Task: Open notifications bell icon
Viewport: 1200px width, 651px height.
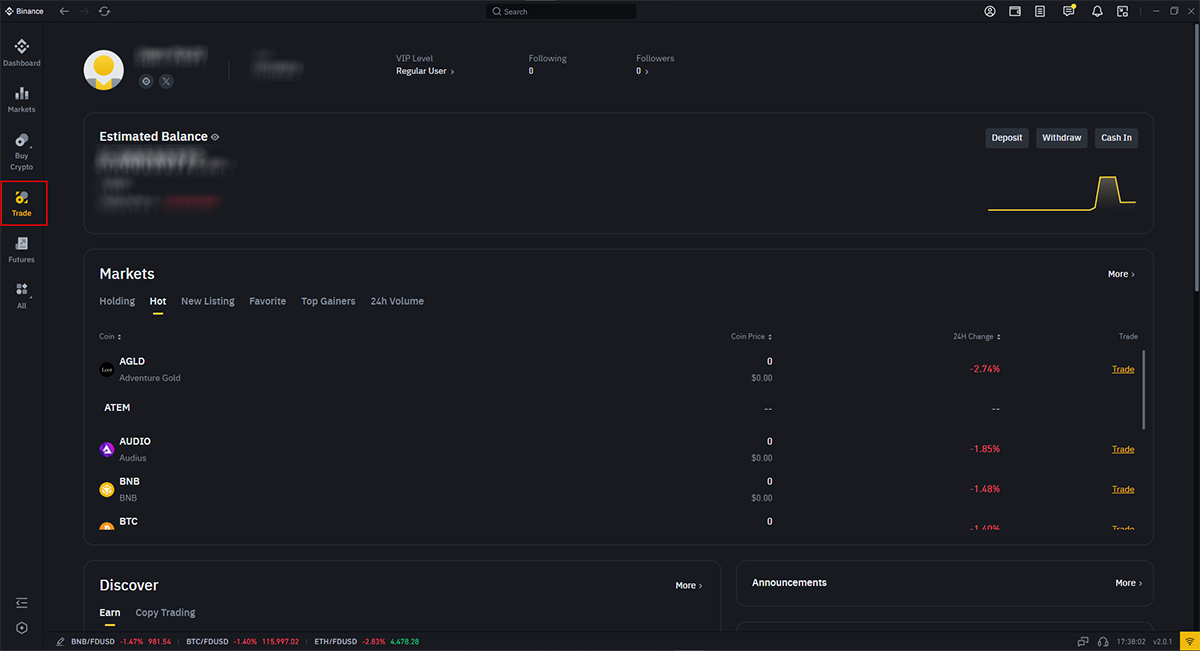Action: (1097, 11)
